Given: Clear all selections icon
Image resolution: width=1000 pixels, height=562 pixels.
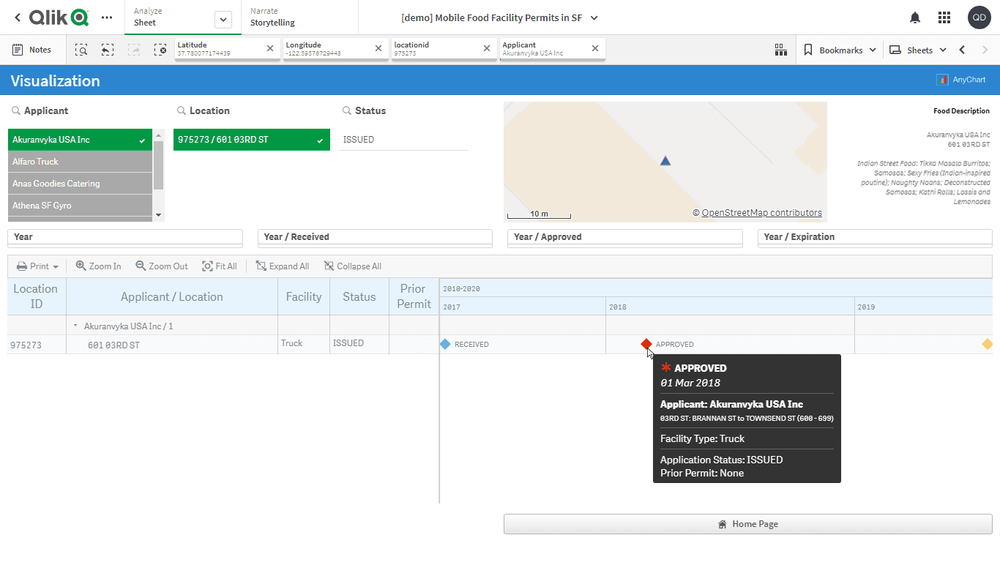Looking at the screenshot, I should [160, 50].
